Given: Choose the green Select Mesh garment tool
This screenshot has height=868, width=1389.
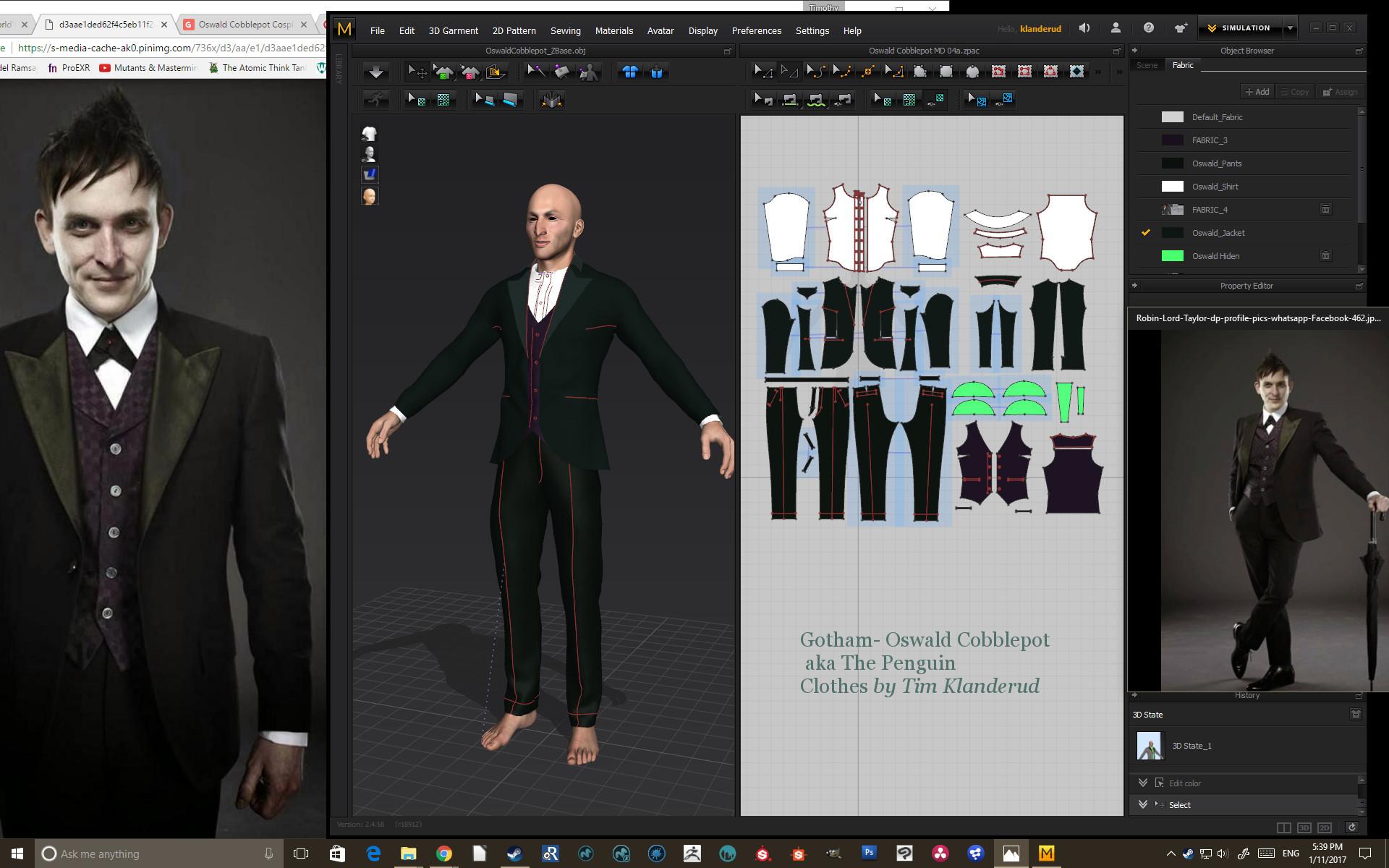Looking at the screenshot, I should tap(443, 72).
